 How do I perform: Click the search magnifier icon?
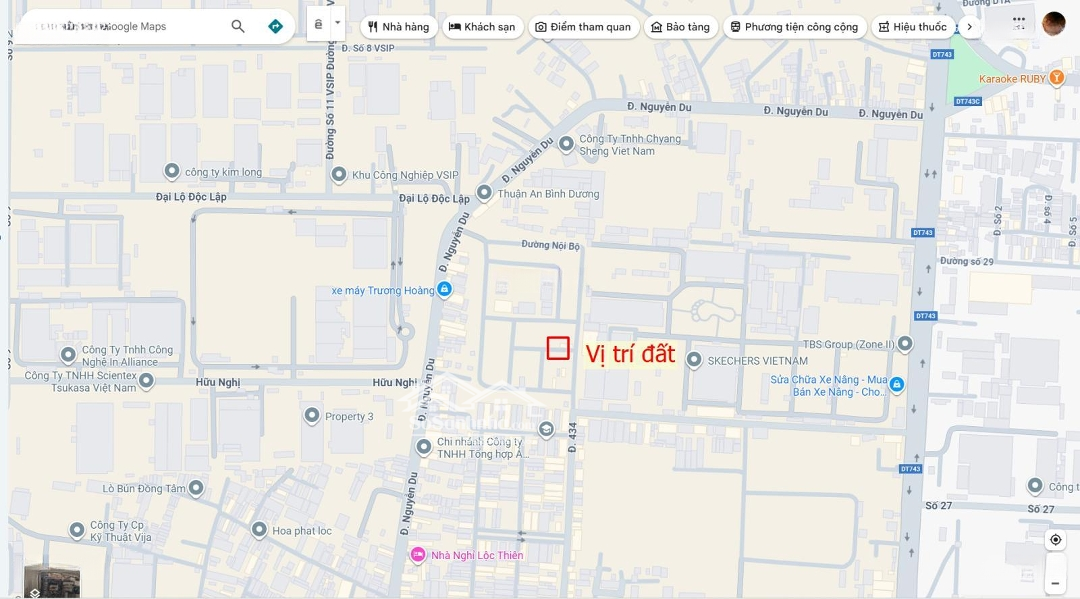(238, 26)
